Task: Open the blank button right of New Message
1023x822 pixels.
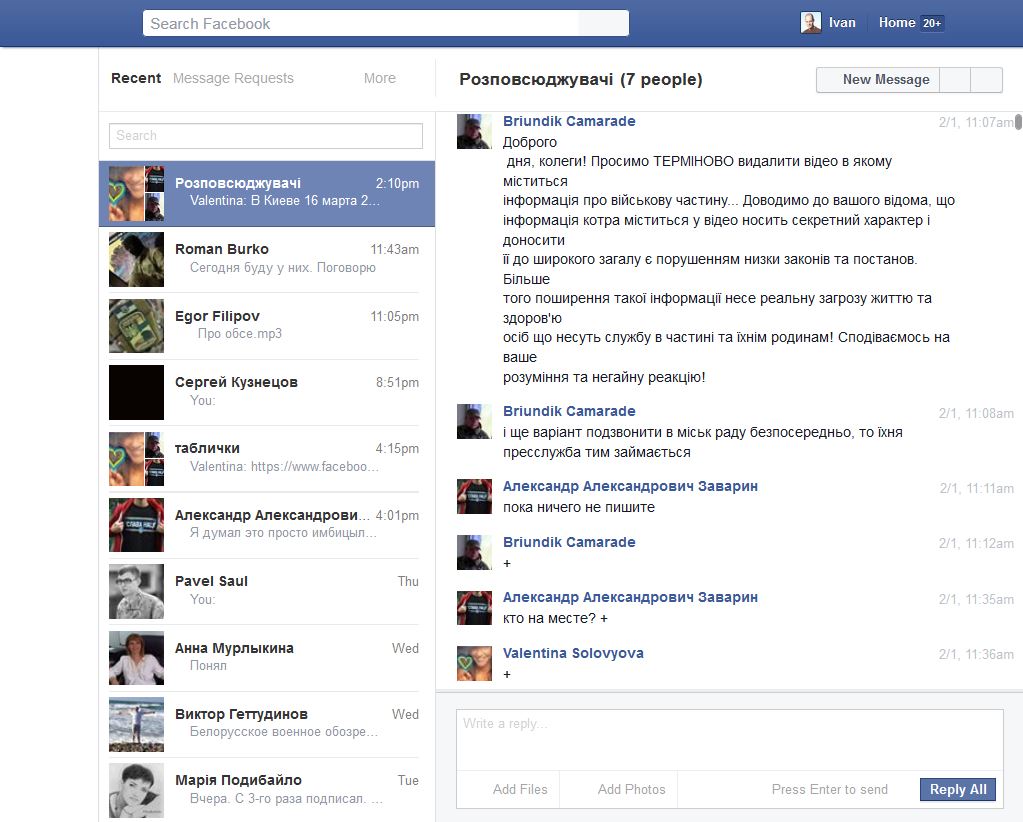Action: [x=956, y=80]
